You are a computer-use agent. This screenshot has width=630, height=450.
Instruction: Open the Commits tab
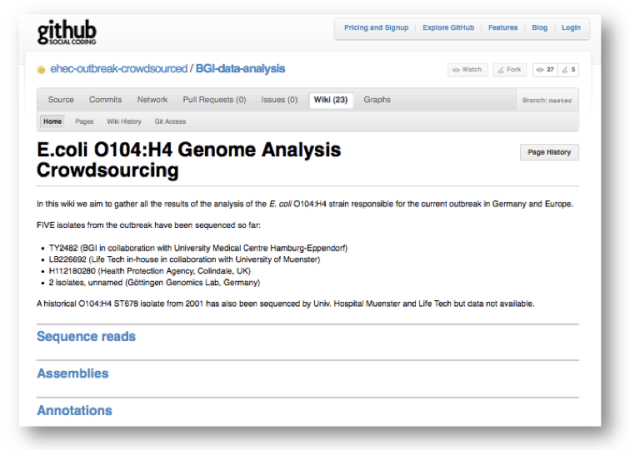click(105, 100)
